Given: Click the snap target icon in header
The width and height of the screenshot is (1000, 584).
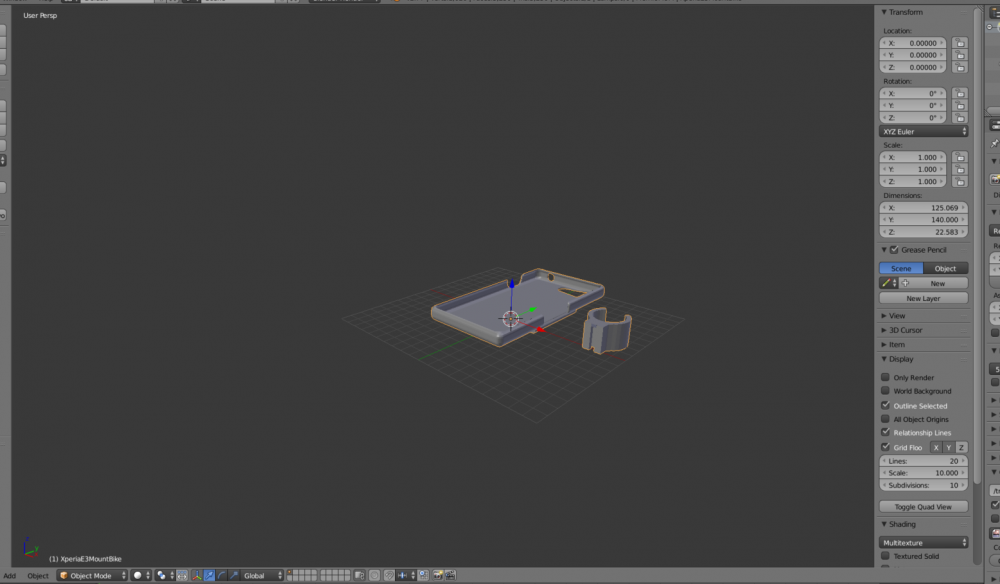Looking at the screenshot, I should (x=423, y=576).
